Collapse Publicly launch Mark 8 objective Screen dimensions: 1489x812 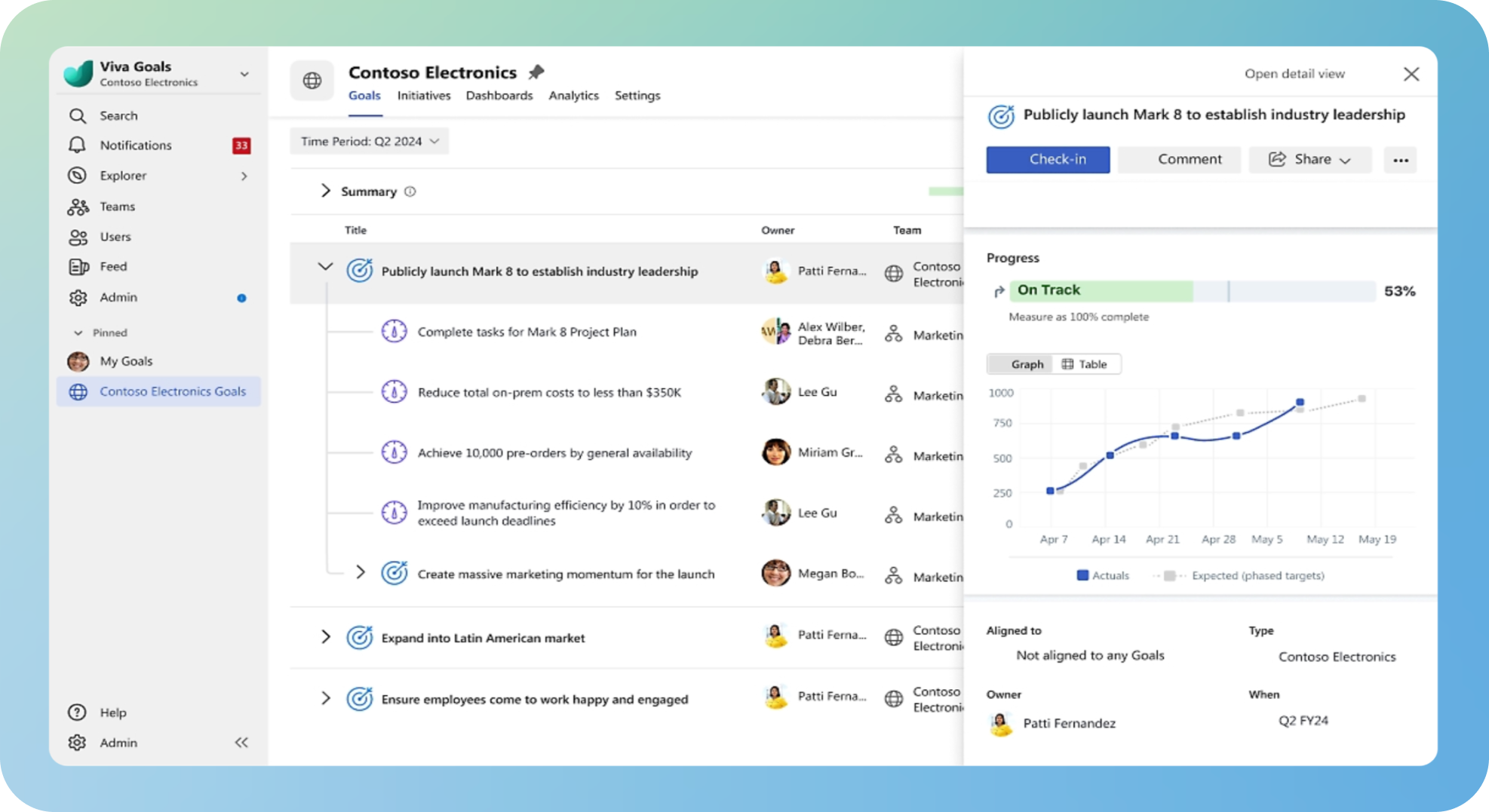pos(325,266)
